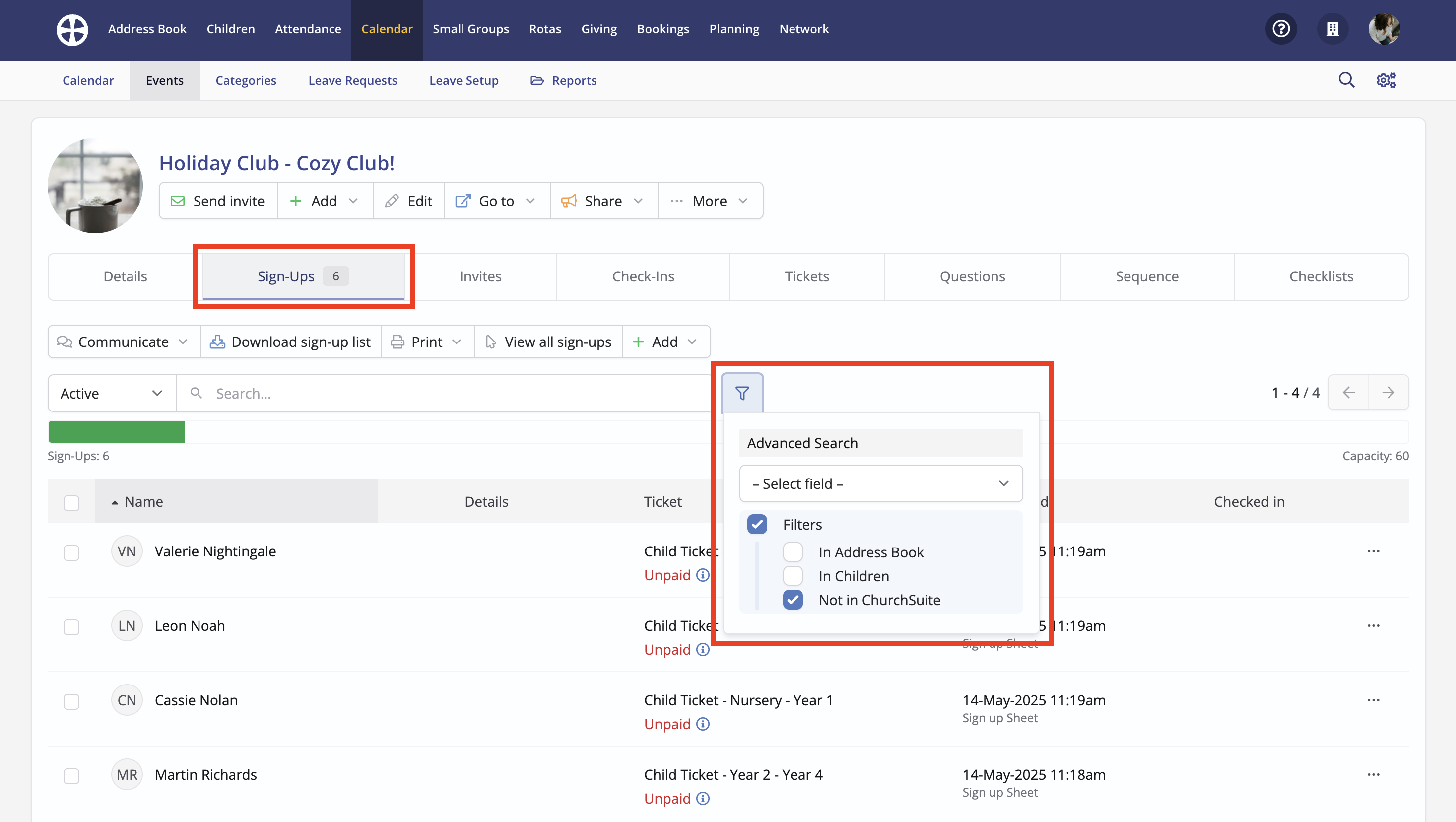The image size is (1456, 822).
Task: Click the Download sign-up list button
Action: [290, 342]
